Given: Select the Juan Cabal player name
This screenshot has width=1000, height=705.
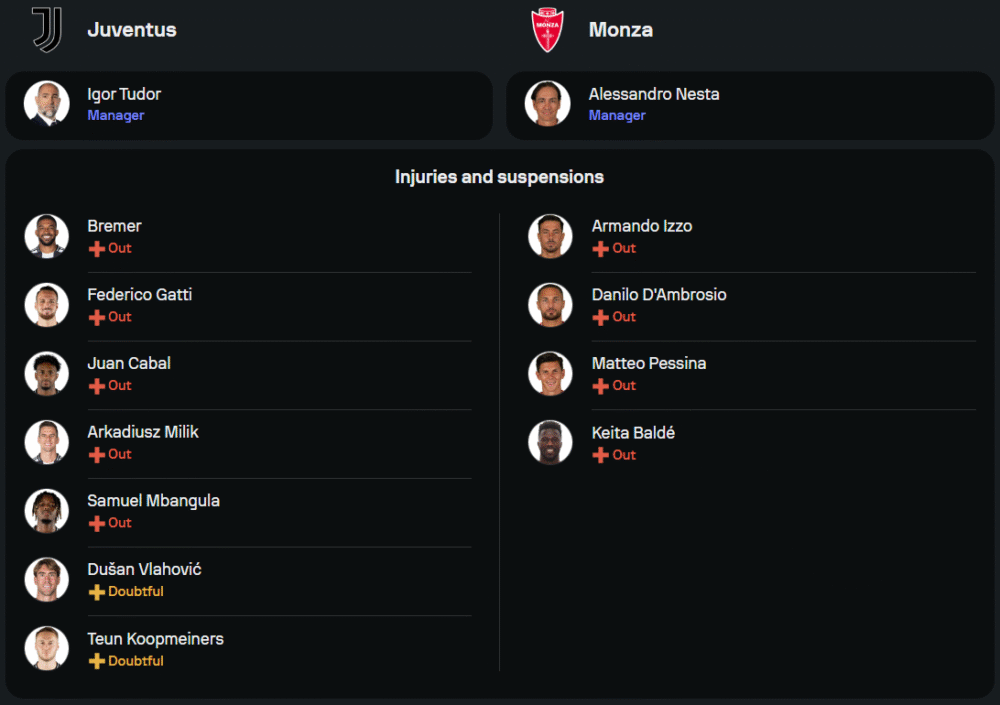Looking at the screenshot, I should click(x=129, y=363).
